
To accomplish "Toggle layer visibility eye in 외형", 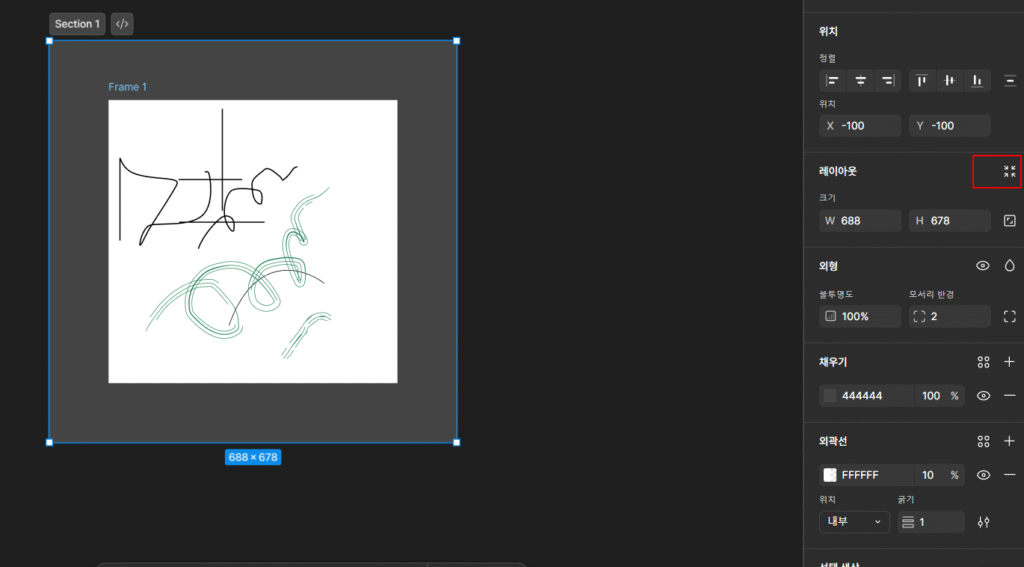I will click(983, 266).
